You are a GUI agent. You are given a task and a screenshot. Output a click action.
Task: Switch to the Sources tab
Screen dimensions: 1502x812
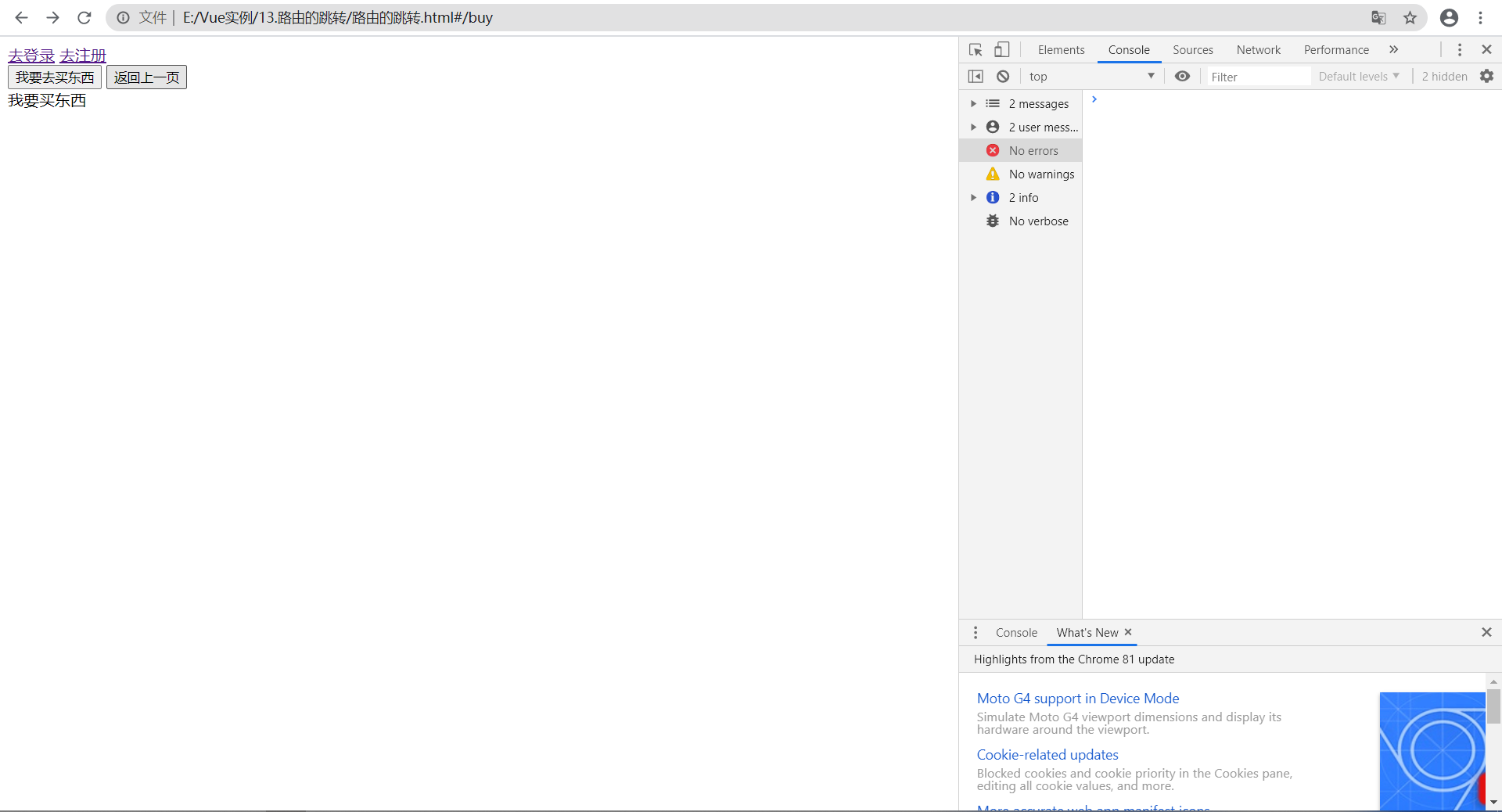pos(1192,49)
